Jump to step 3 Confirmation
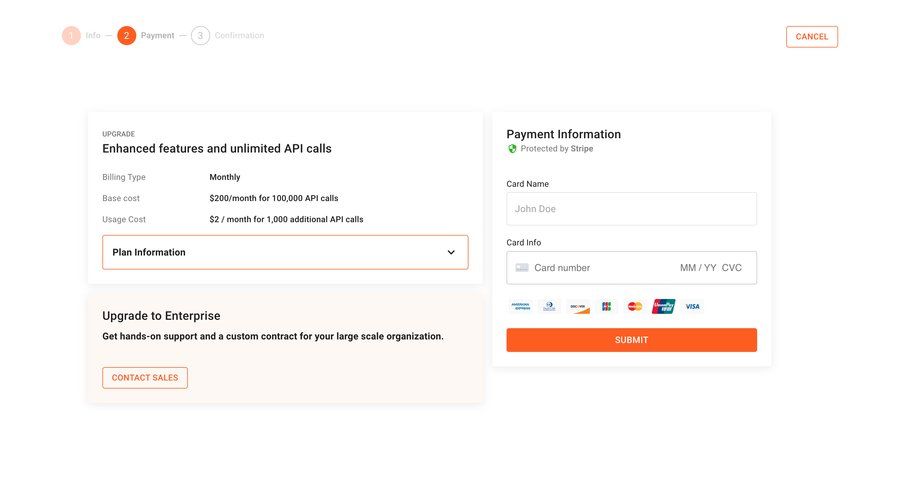This screenshot has height=484, width=900. tap(200, 36)
